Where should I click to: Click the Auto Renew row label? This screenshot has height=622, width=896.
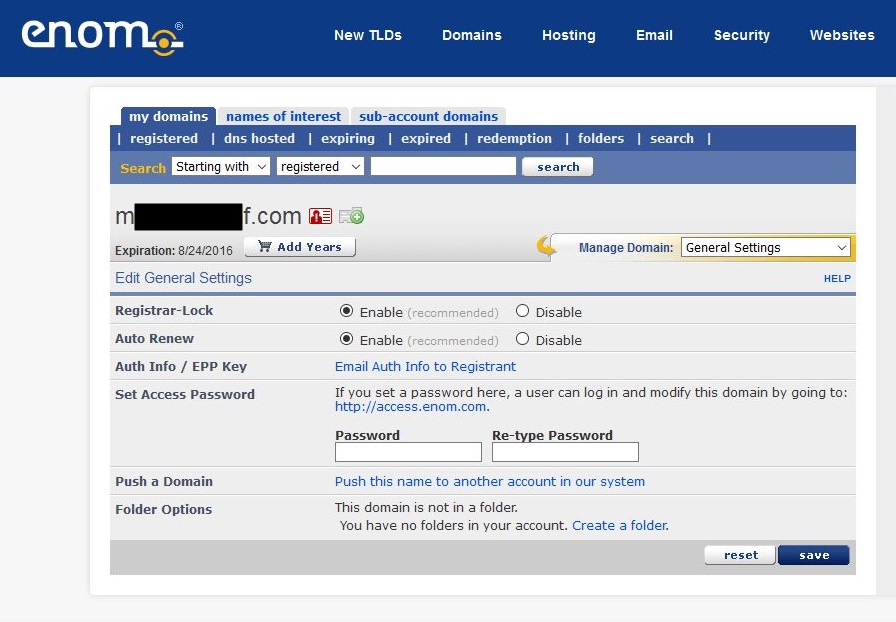click(x=154, y=338)
